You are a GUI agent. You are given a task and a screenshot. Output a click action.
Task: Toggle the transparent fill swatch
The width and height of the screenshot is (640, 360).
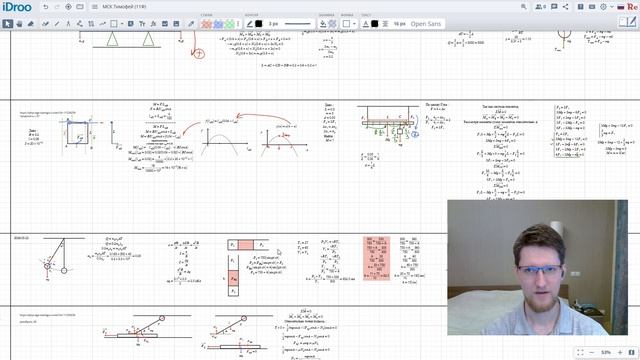(332, 24)
